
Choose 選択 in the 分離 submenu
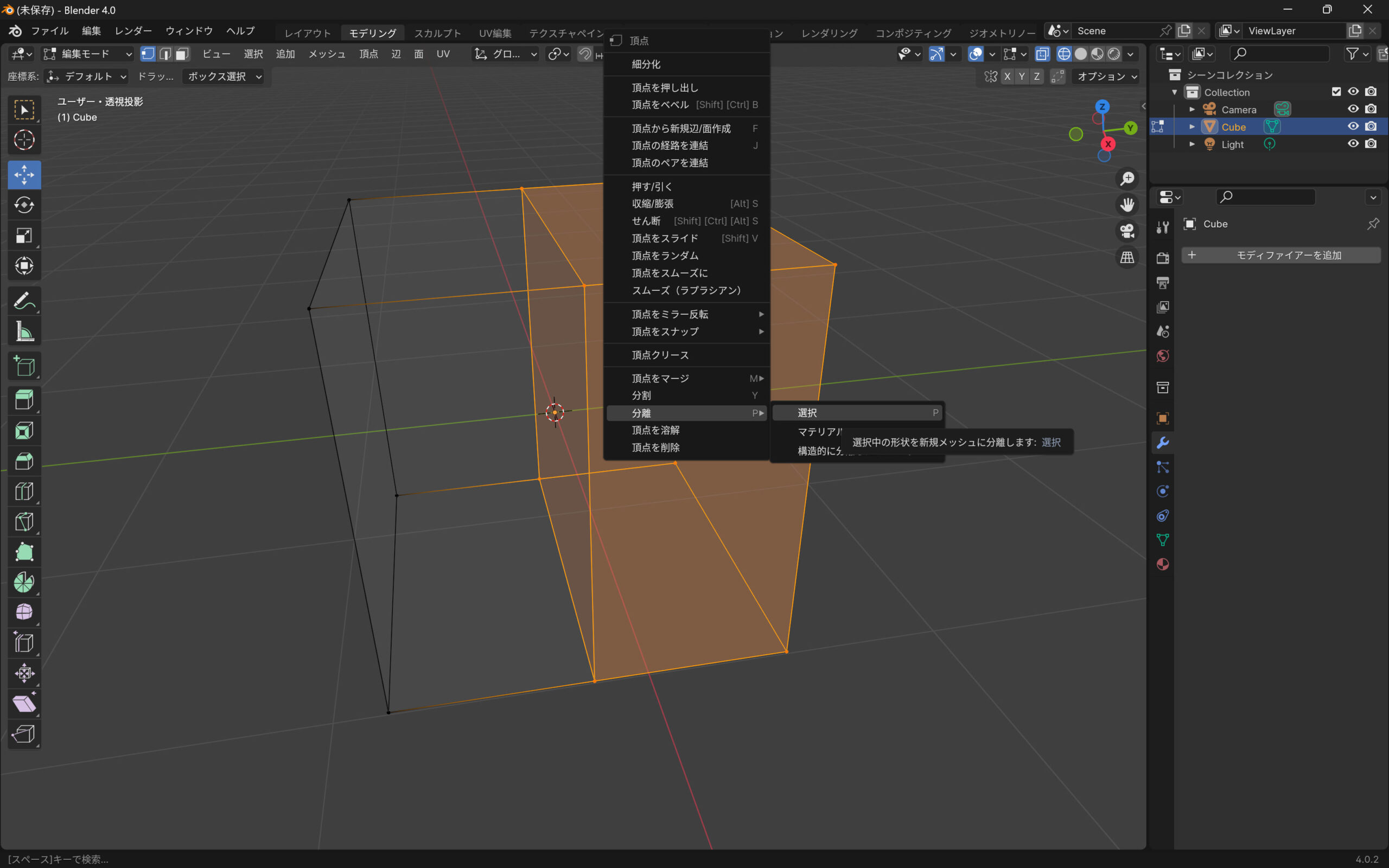point(807,413)
